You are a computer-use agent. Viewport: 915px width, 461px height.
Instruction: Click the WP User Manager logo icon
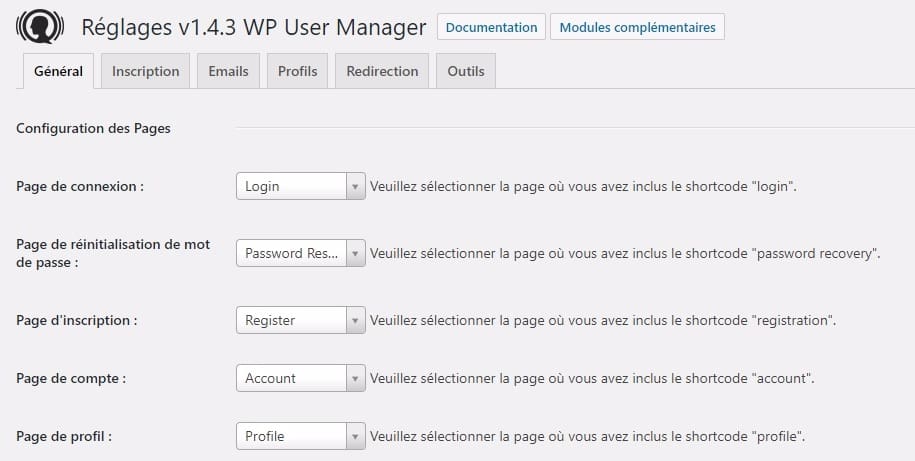click(x=40, y=27)
